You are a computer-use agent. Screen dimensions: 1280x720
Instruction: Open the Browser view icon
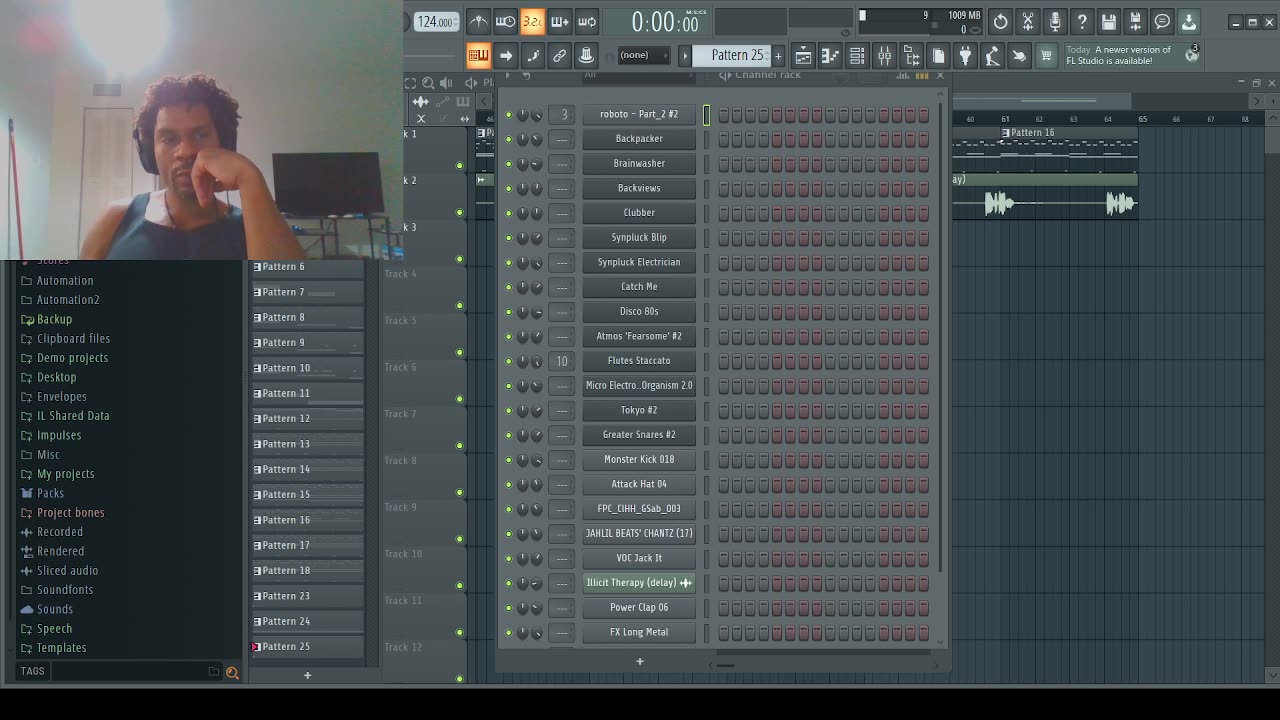[x=911, y=56]
